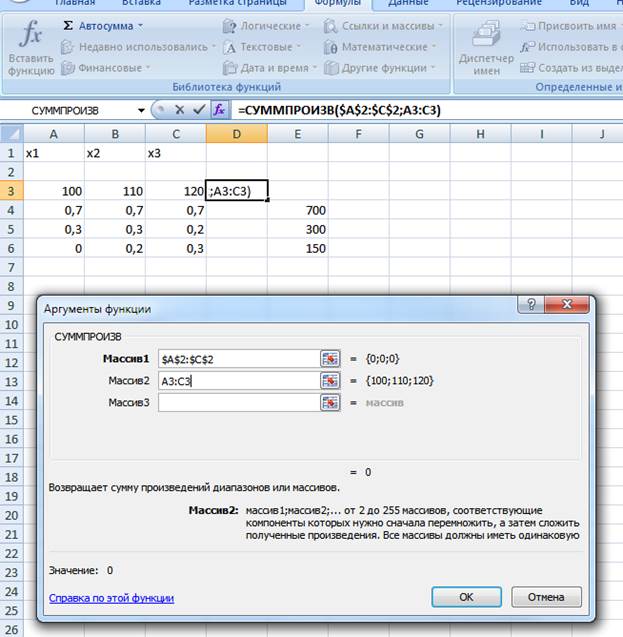Open the Логические functions list
The height and width of the screenshot is (637, 623).
tap(265, 25)
